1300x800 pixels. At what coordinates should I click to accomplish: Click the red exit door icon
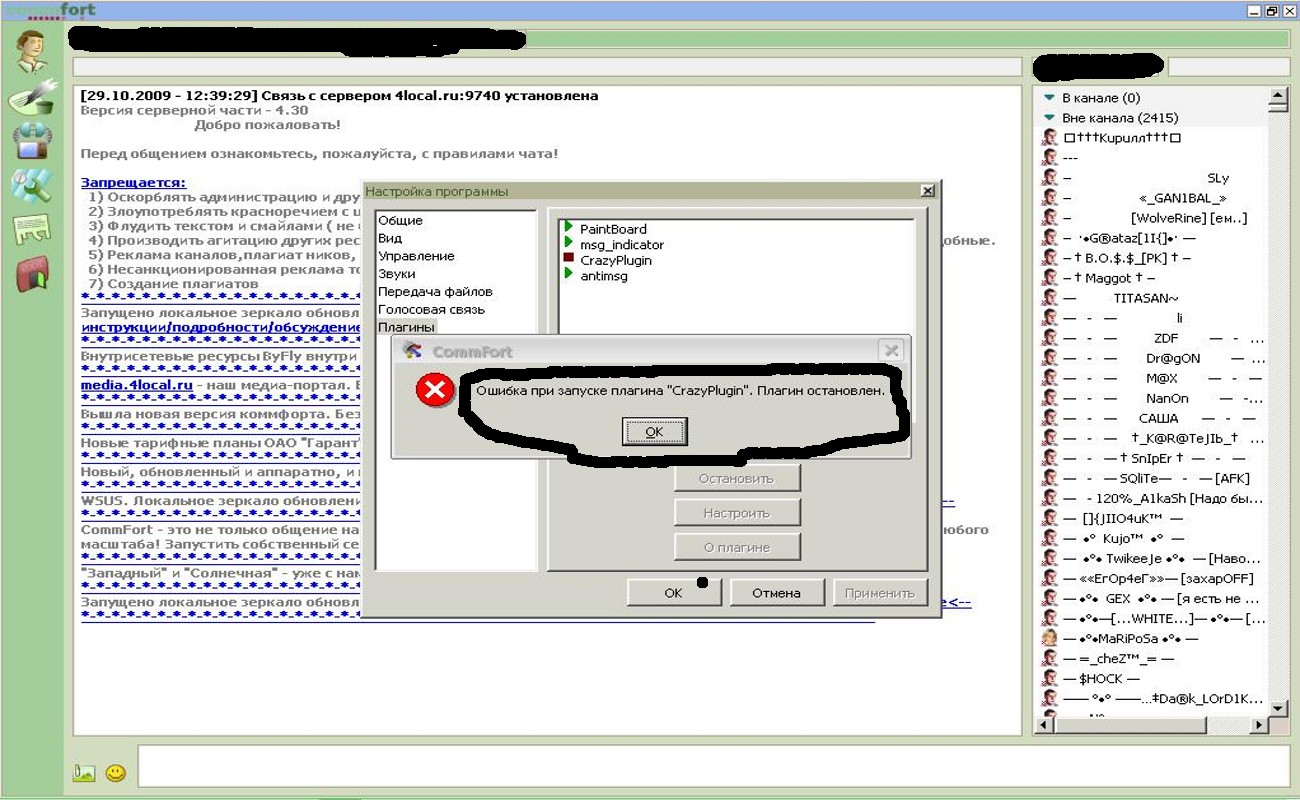coord(32,273)
